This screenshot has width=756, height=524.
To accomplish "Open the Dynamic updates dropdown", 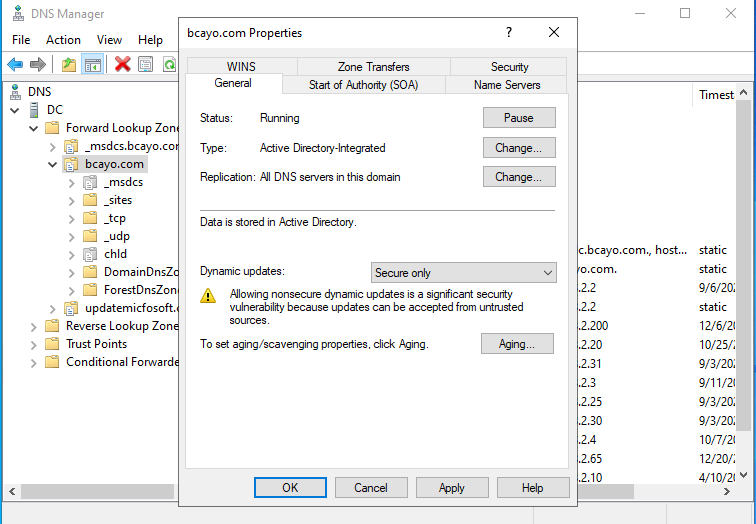I will tap(463, 273).
